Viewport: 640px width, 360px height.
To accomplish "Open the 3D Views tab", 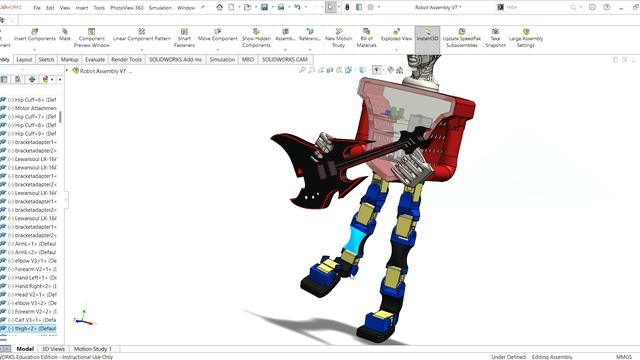I will coord(53,349).
